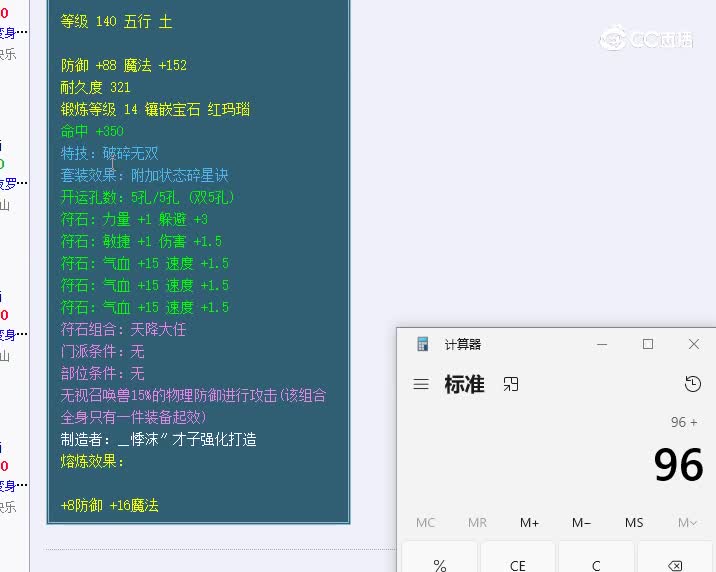Viewport: 716px width, 572px height.
Task: Click the '+8防御 +16魔法' smelting effect line
Action: pos(110,505)
